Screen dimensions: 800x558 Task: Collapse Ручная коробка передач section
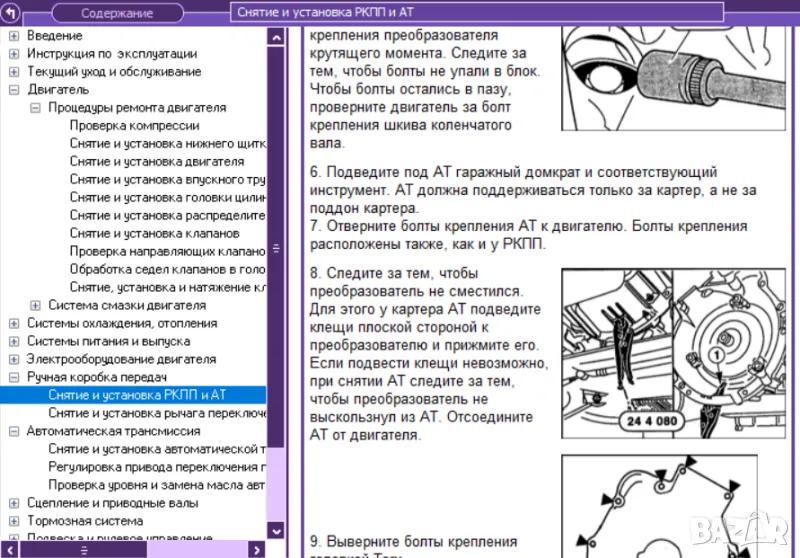click(x=14, y=378)
